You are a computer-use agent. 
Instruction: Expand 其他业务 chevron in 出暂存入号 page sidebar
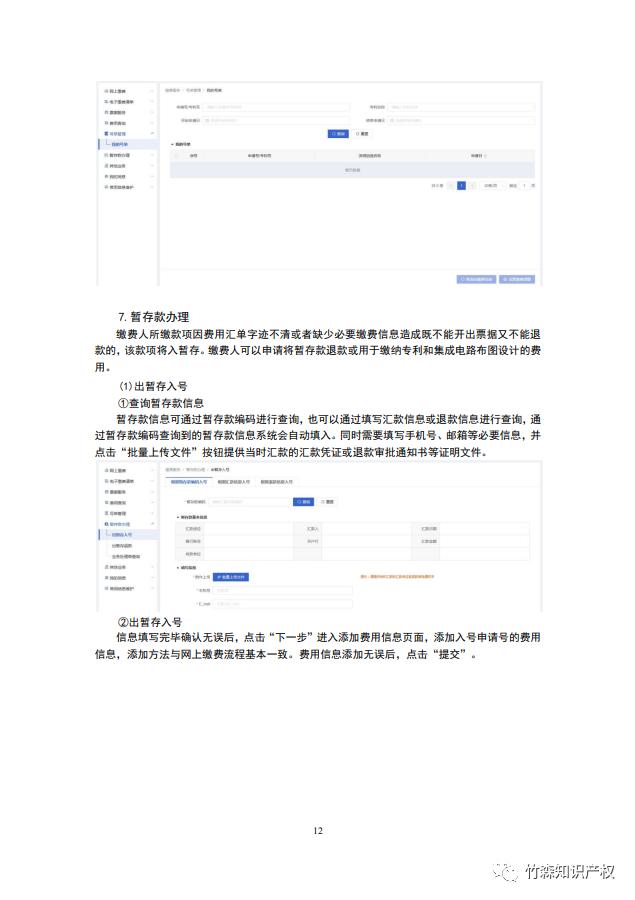[152, 567]
